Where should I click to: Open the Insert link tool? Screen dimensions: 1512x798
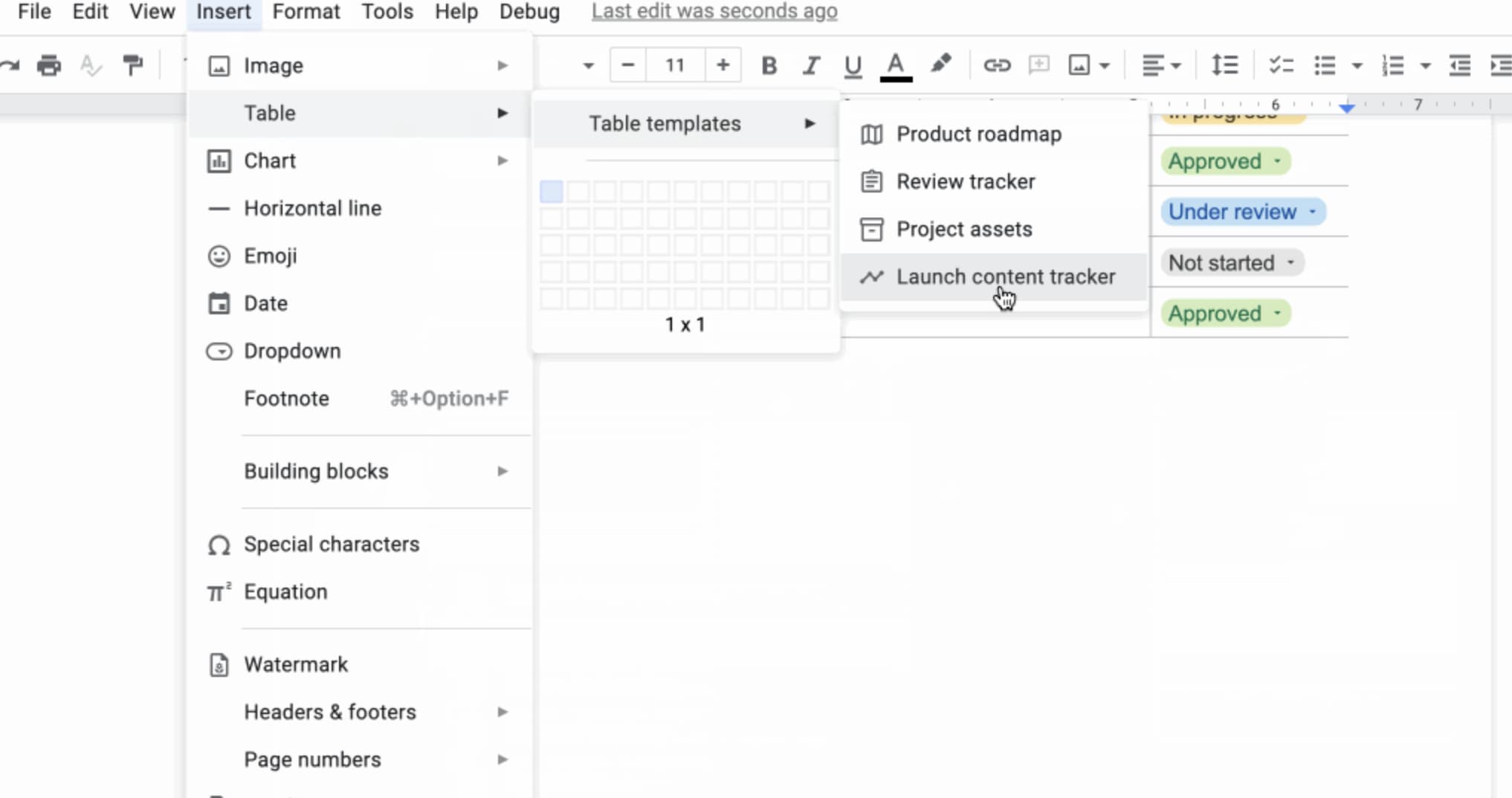pyautogui.click(x=997, y=65)
